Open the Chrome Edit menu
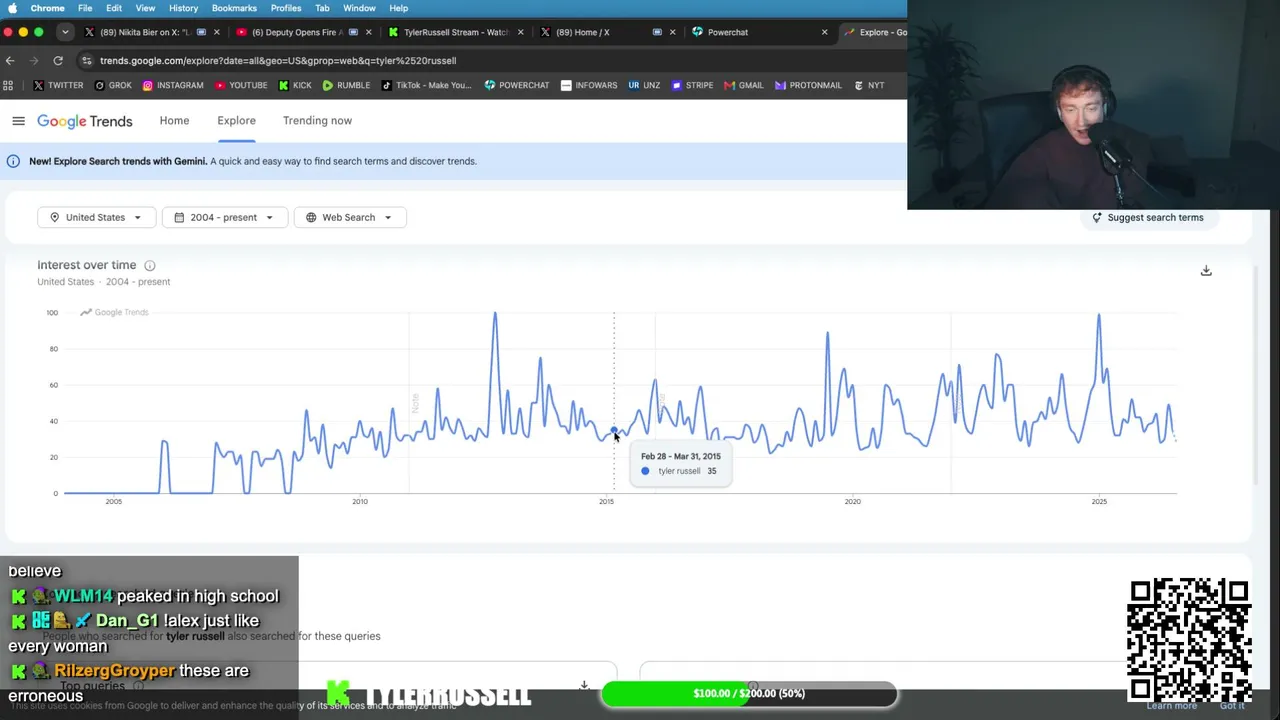 (x=114, y=8)
